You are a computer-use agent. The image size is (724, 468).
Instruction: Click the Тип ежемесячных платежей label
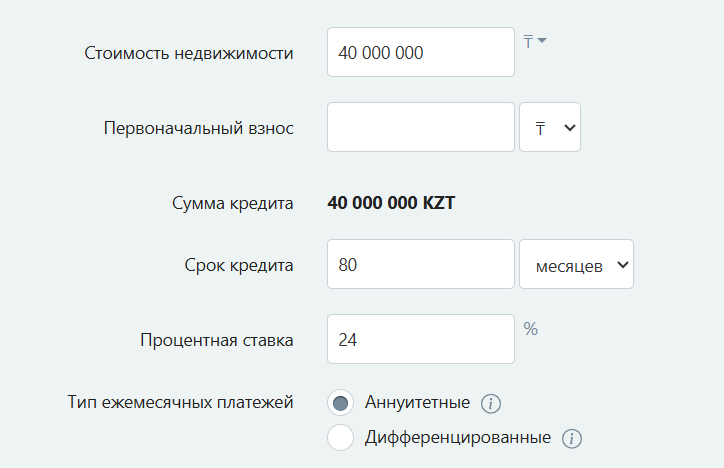[x=180, y=403]
